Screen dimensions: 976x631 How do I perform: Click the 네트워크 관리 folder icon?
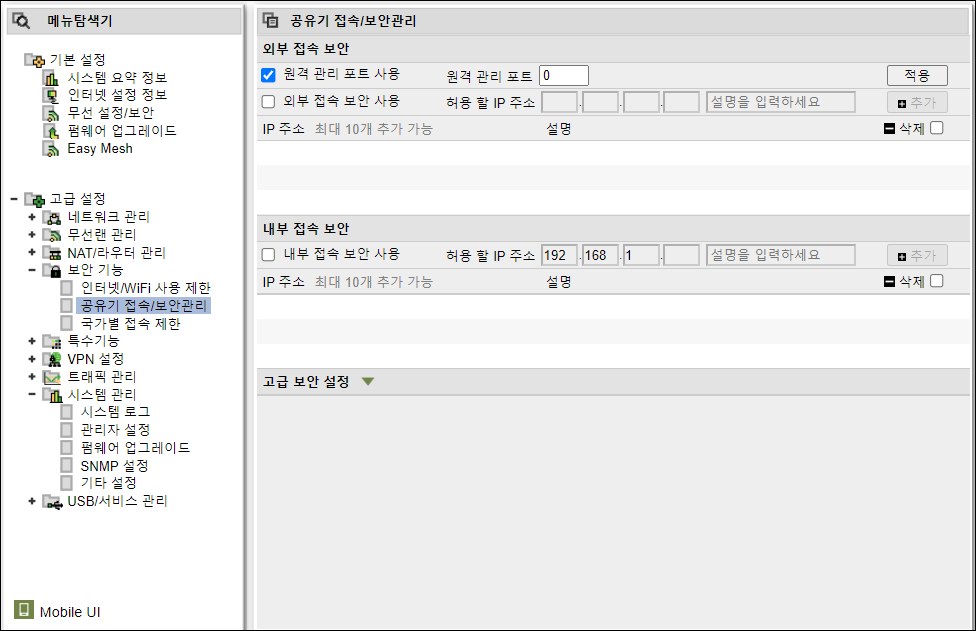(x=52, y=217)
